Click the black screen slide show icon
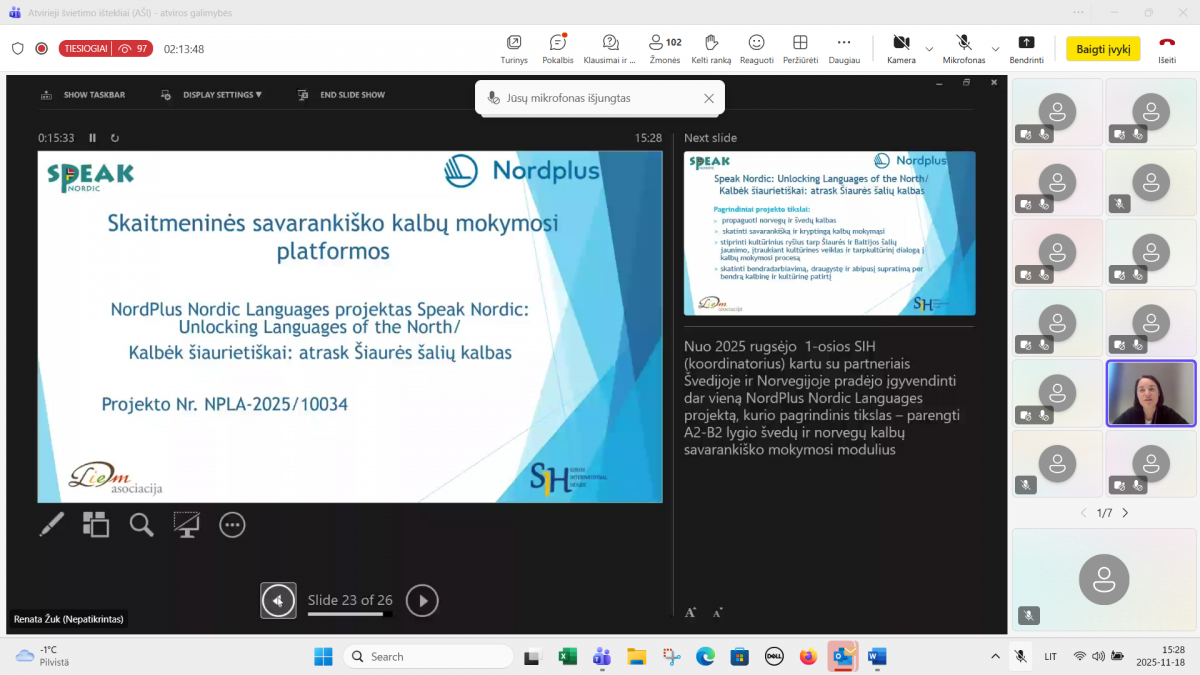This screenshot has width=1200, height=675. point(186,524)
